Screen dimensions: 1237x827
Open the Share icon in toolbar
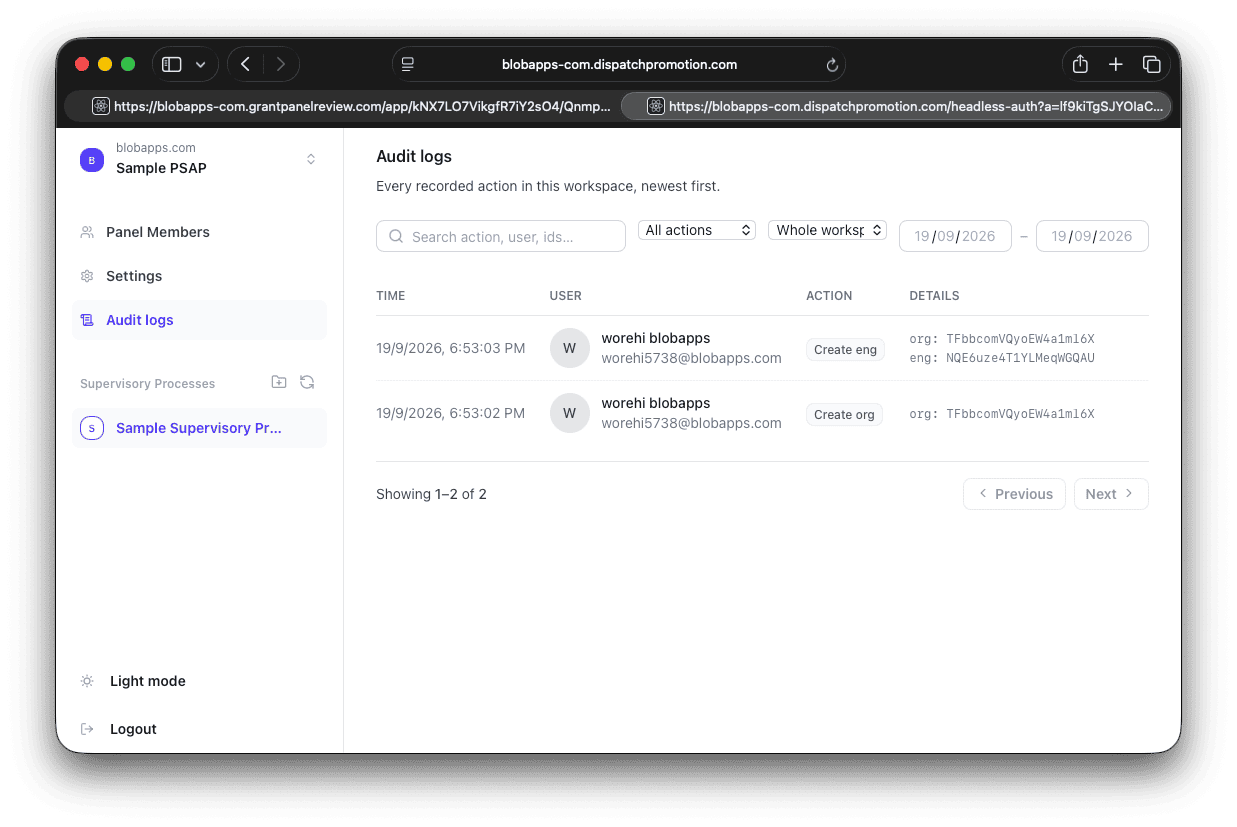(1080, 64)
